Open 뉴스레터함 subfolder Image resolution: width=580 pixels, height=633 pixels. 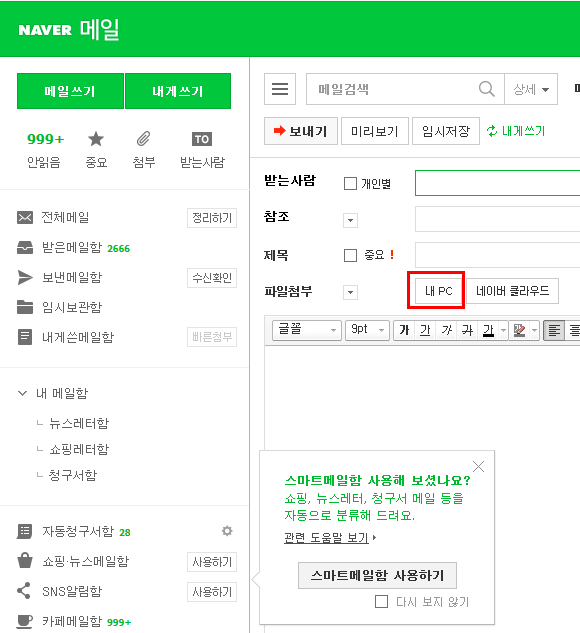(x=79, y=423)
